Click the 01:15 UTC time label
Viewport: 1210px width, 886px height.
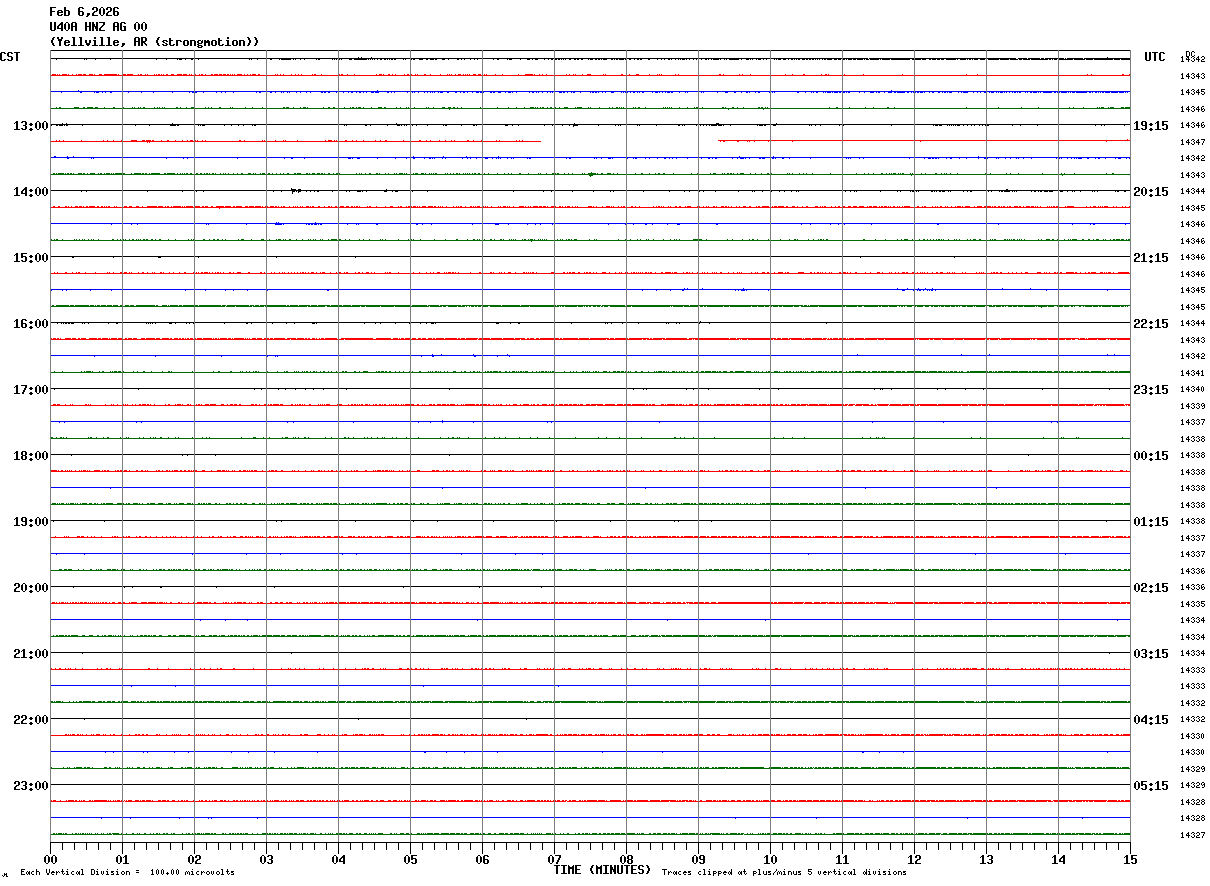pos(1150,522)
